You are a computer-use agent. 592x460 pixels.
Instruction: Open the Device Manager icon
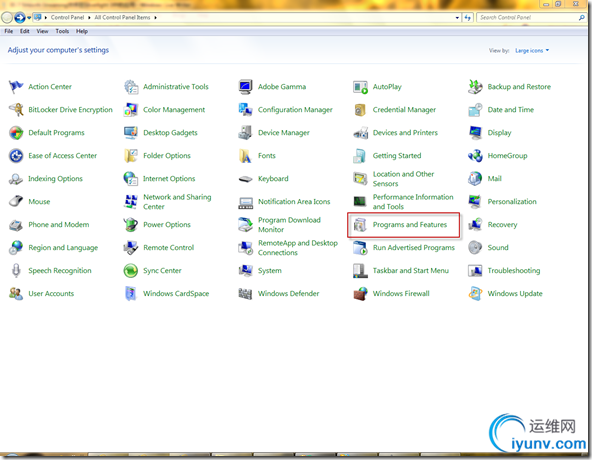pyautogui.click(x=245, y=133)
